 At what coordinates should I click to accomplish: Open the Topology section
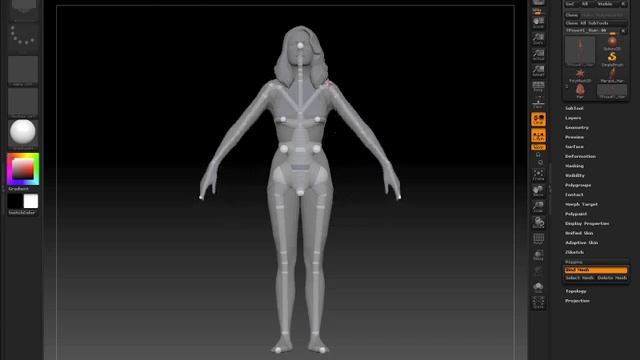pyautogui.click(x=576, y=291)
